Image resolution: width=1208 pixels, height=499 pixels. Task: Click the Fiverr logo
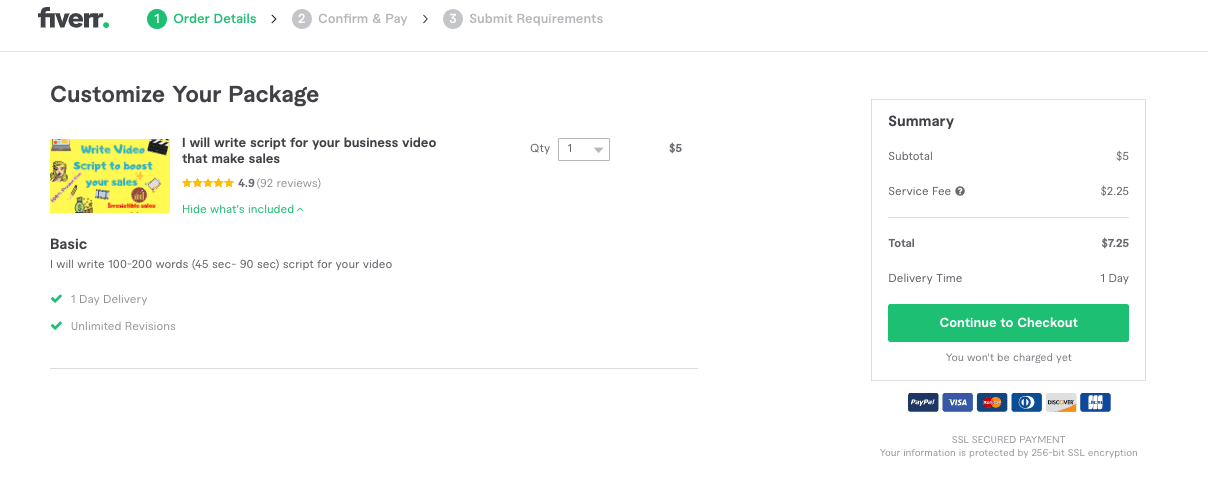(x=74, y=18)
